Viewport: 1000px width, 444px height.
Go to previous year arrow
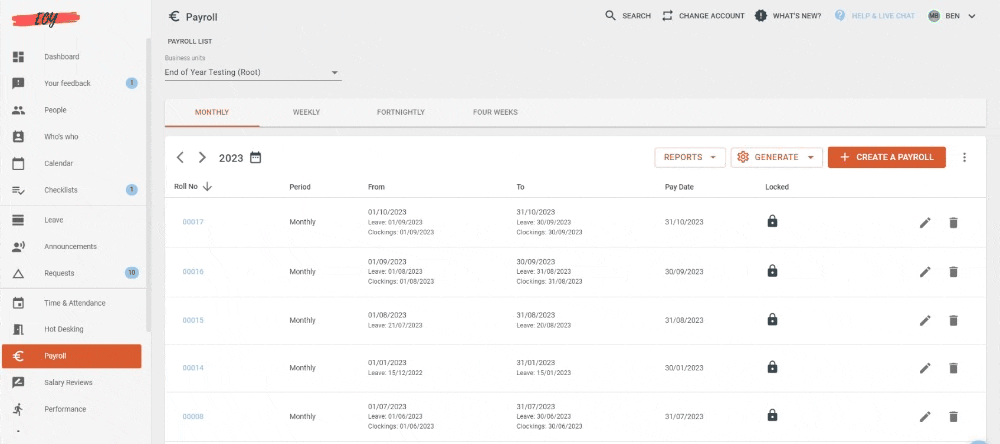point(180,158)
